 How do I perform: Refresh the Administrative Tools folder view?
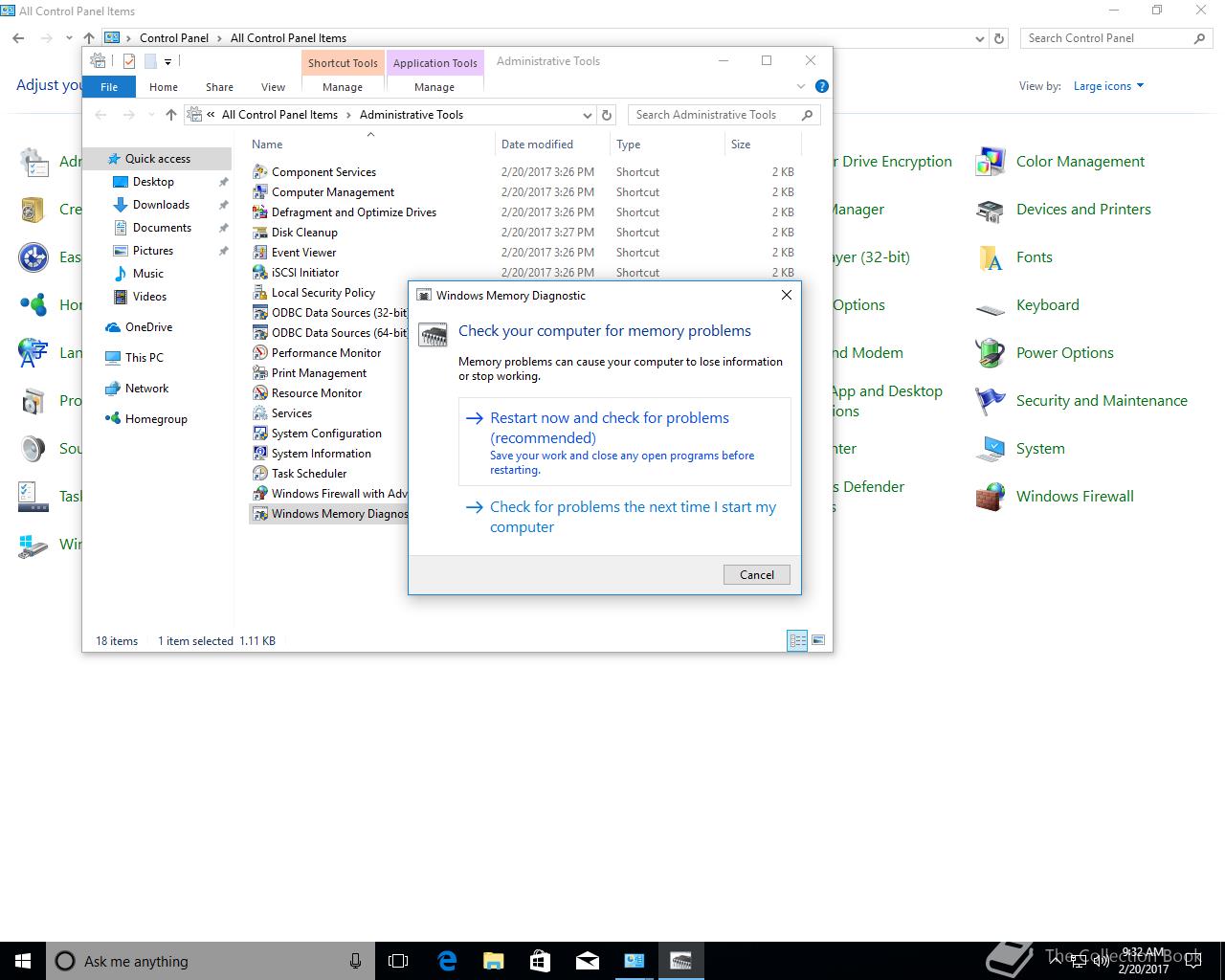click(607, 115)
